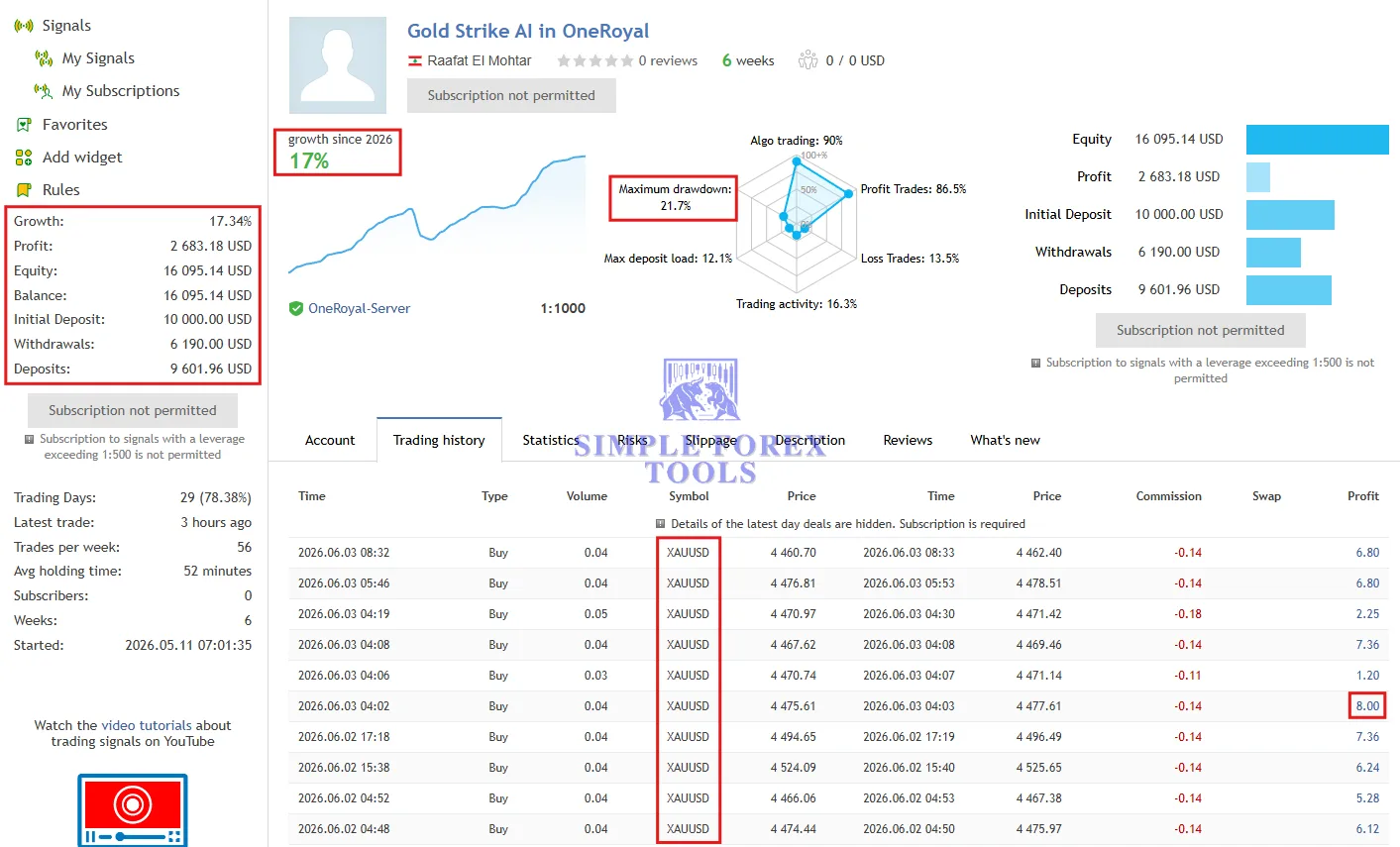Click the Signals icon in the sidebar
The height and width of the screenshot is (847, 1400).
24,26
